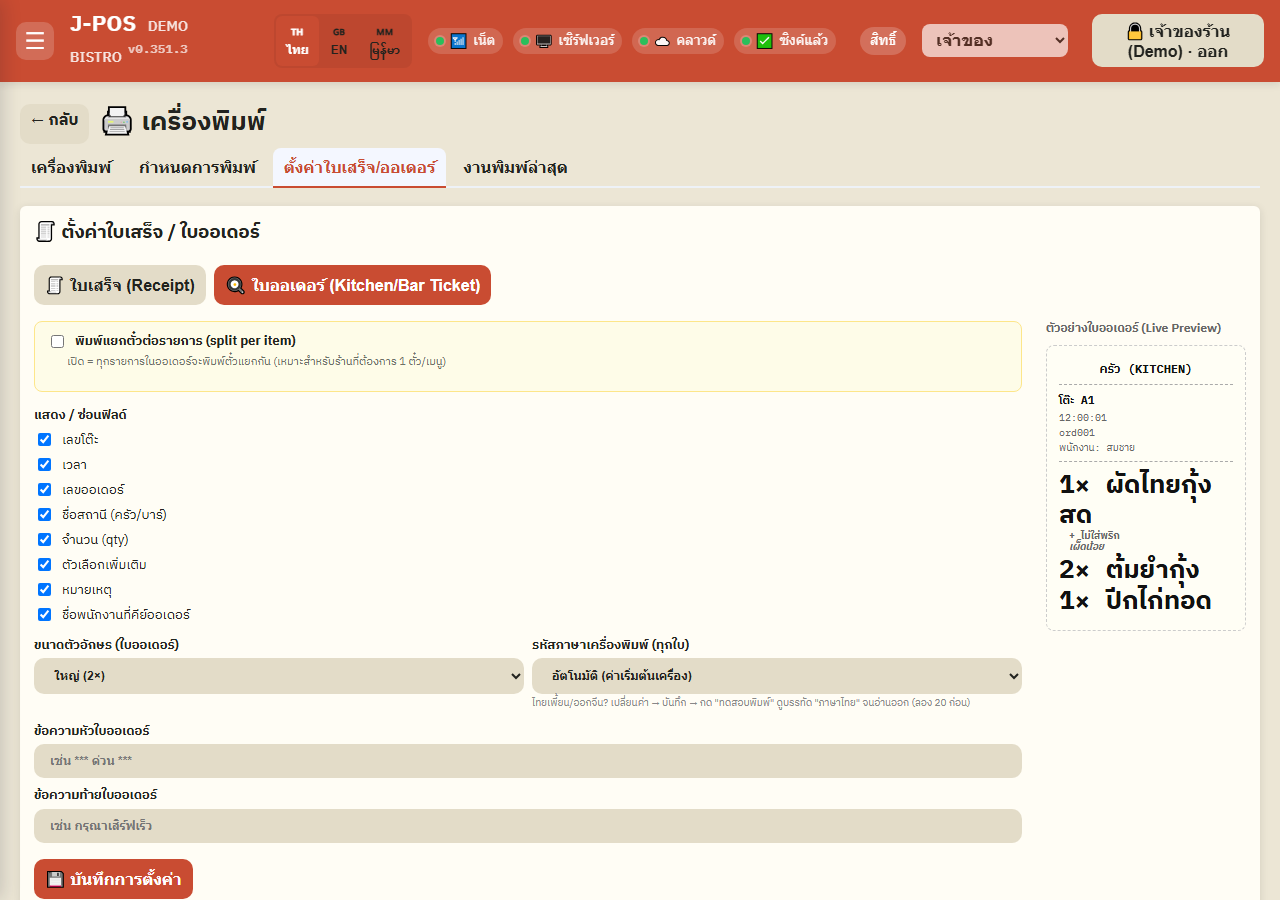The height and width of the screenshot is (900, 1280).
Task: Click the floppy disk save icon
Action: [x=55, y=879]
